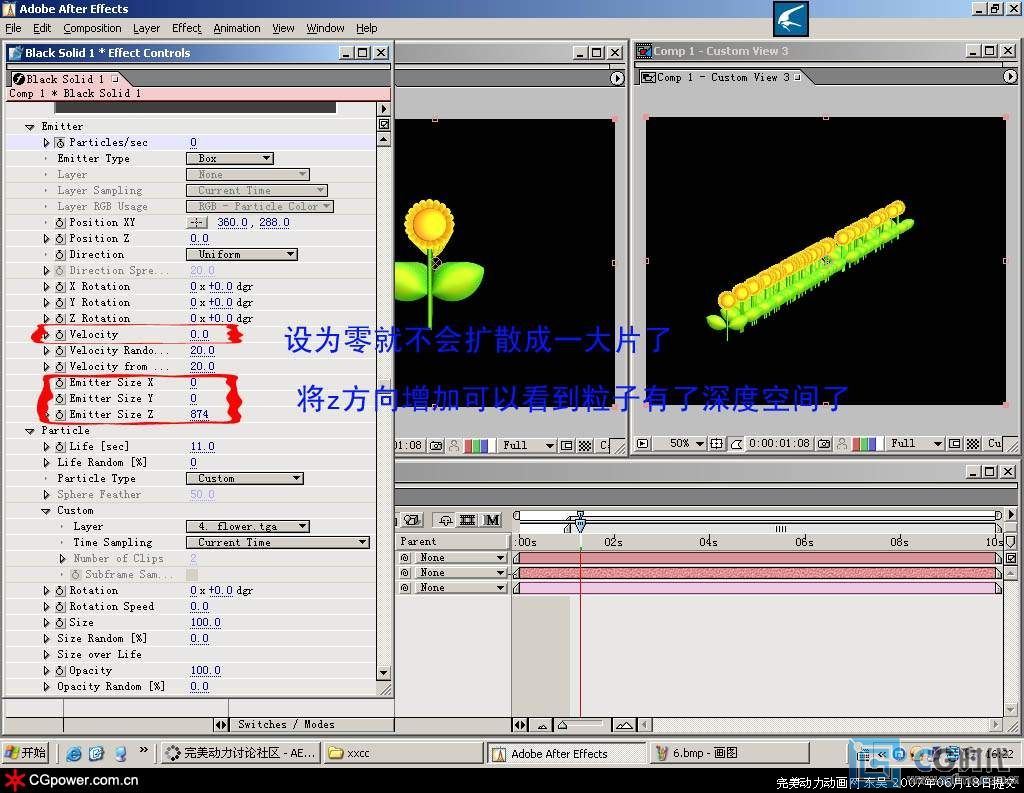The width and height of the screenshot is (1024, 793).
Task: Open Internet Explorer quick launch icon
Action: point(74,754)
